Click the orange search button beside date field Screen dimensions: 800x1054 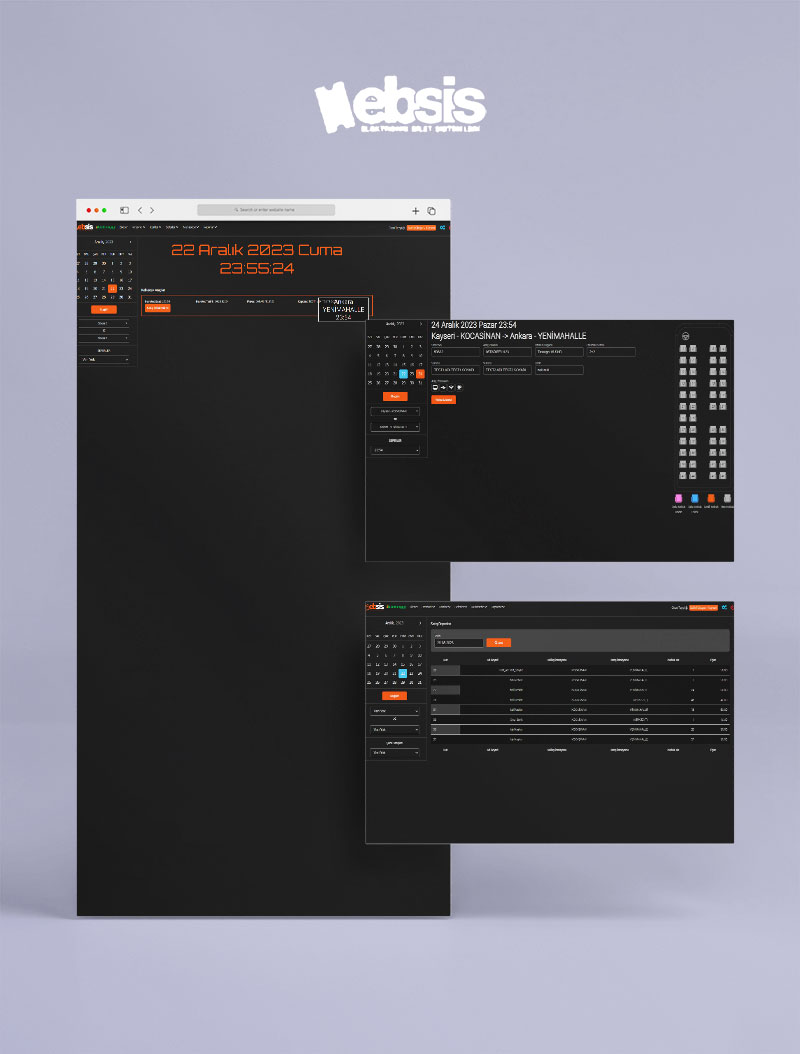498,642
